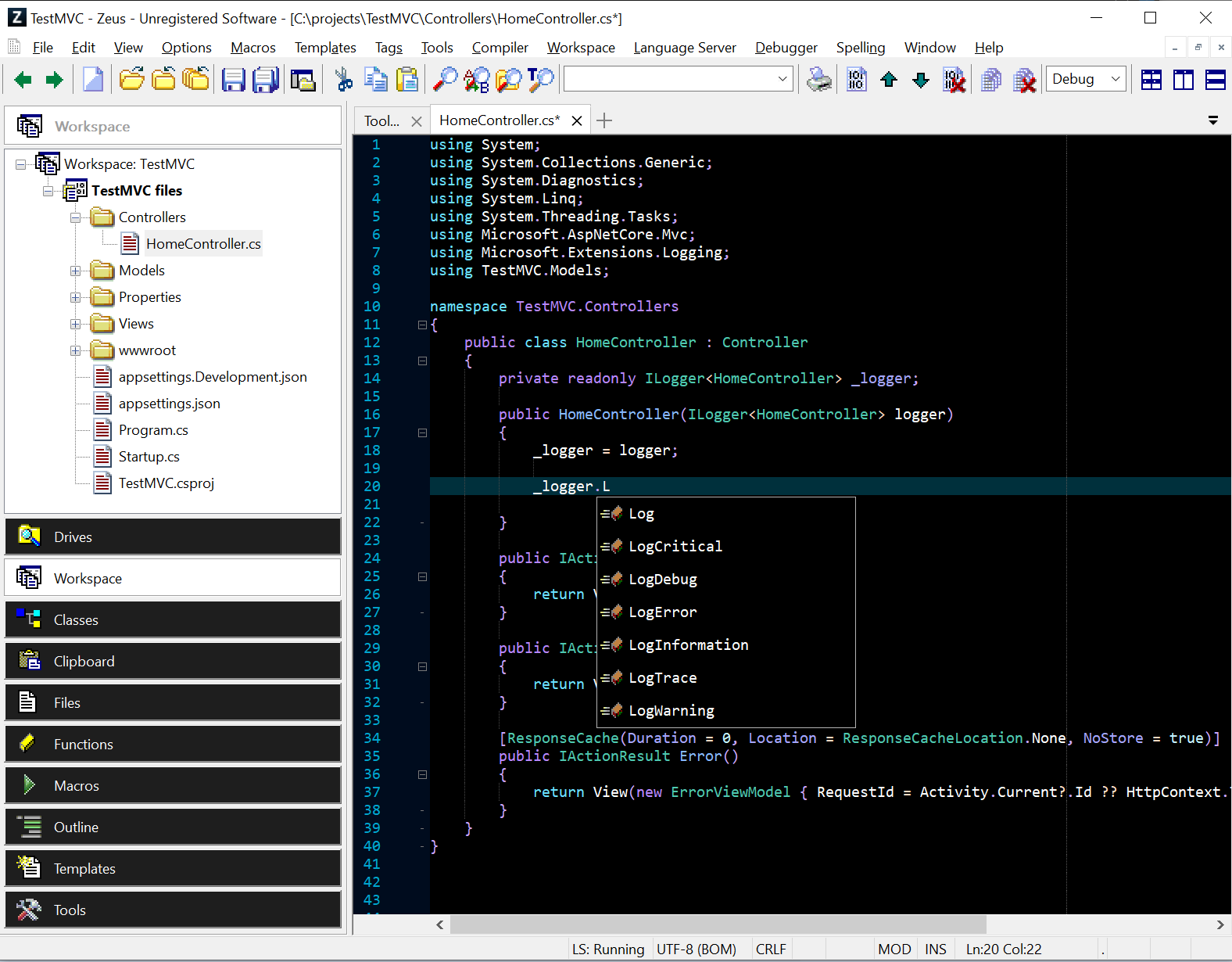Collapse the TestMVC files node
This screenshot has height=962, width=1232.
48,191
